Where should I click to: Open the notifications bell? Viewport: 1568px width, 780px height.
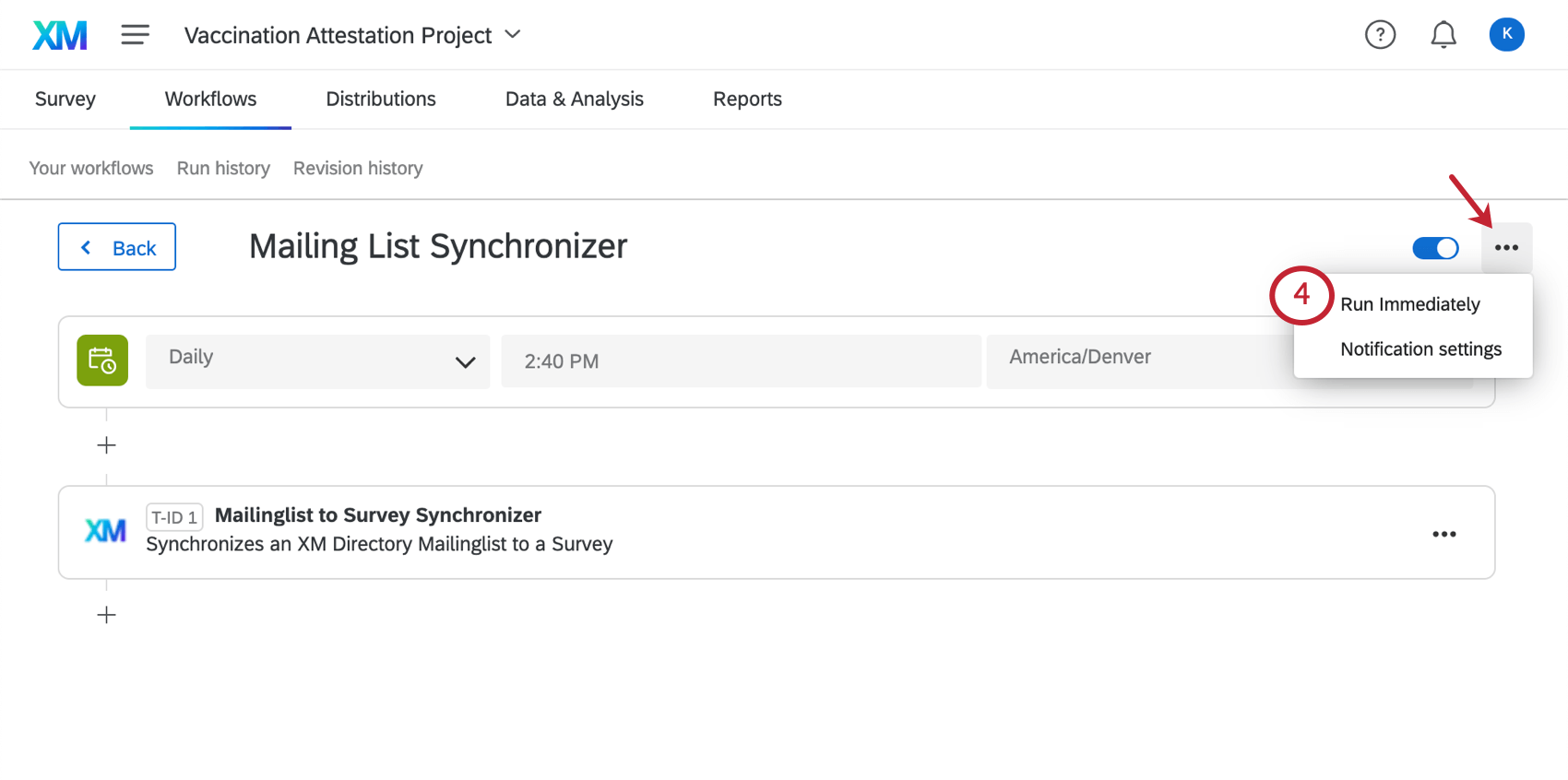tap(1443, 35)
